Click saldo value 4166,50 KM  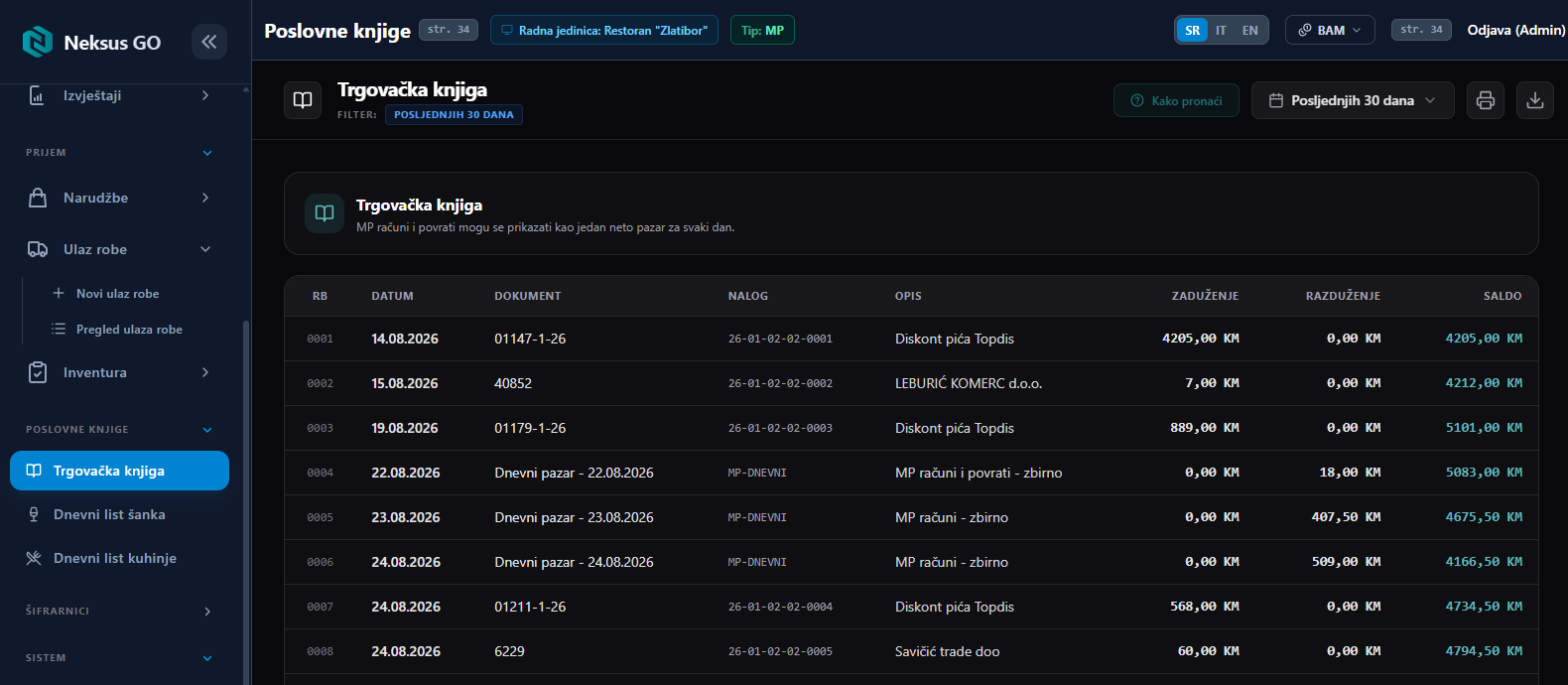(x=1484, y=562)
